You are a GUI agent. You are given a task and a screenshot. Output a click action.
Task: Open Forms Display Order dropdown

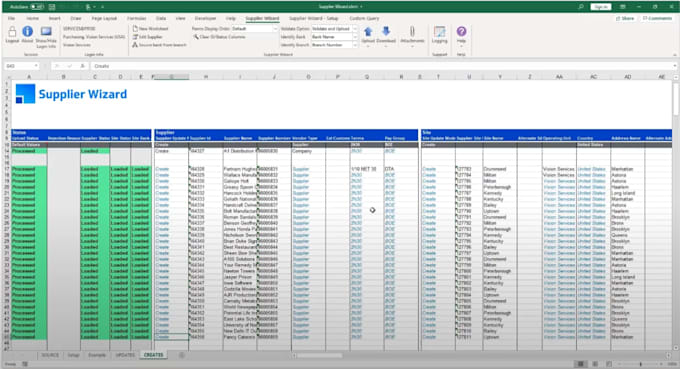275,29
